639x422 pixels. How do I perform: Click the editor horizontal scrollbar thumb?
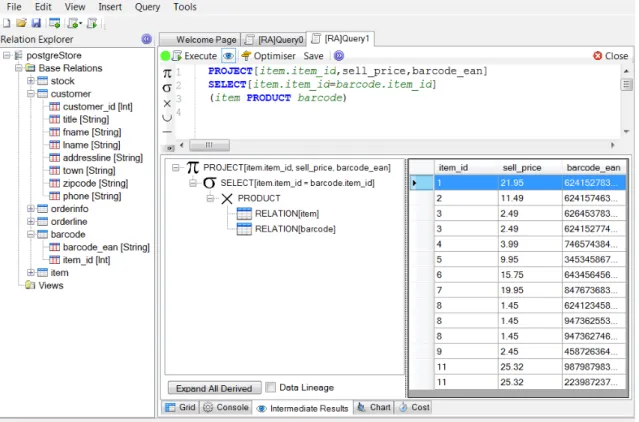coord(209,145)
